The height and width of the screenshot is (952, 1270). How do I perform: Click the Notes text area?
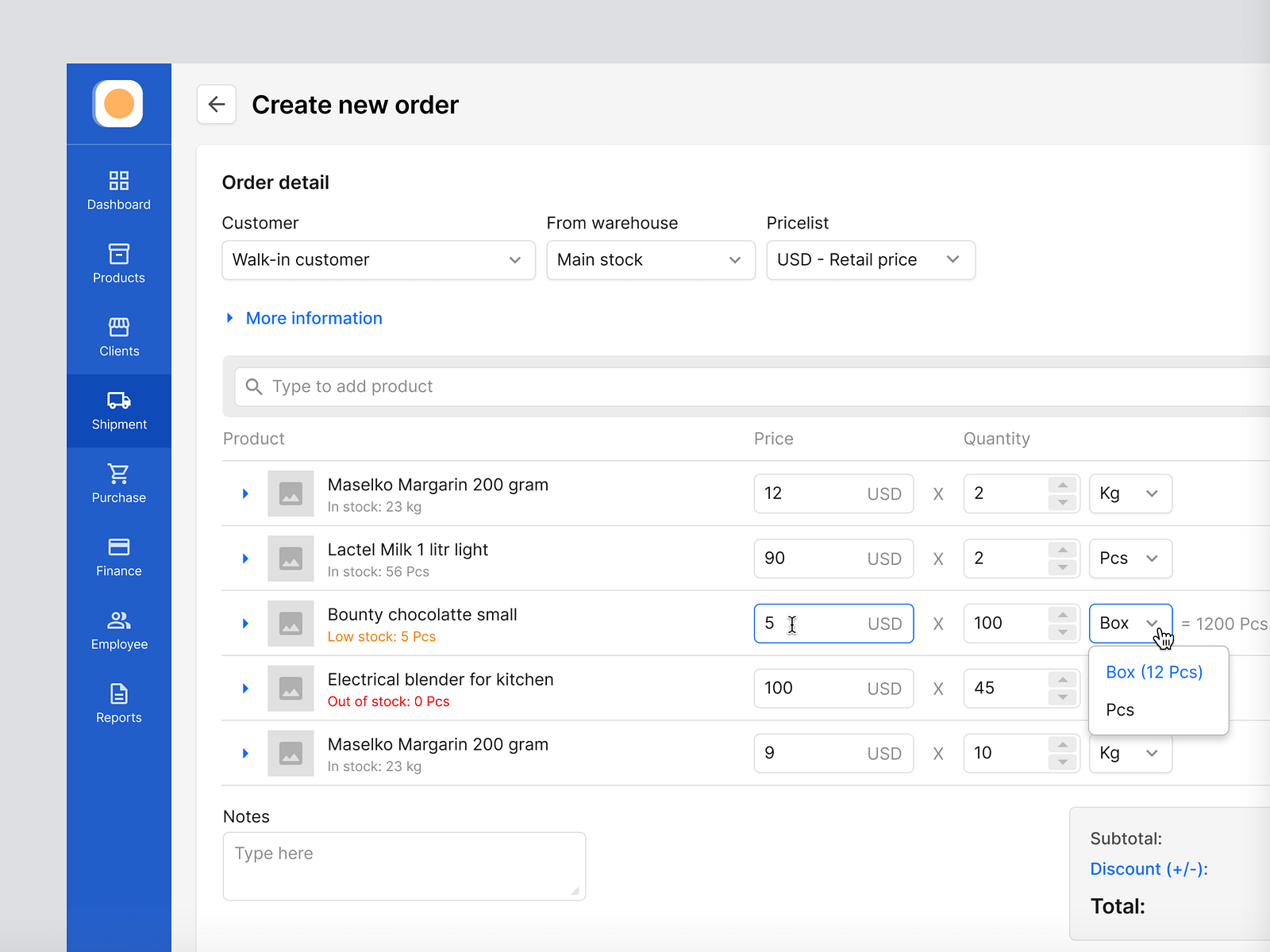404,865
